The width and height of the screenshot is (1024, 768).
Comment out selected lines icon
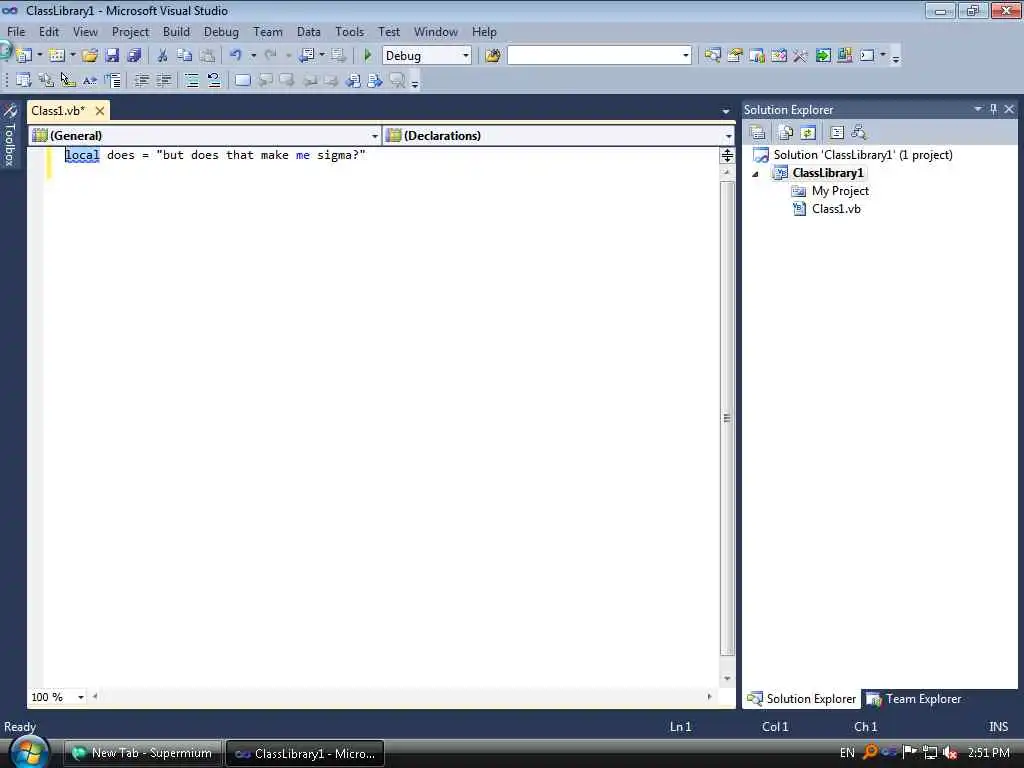tap(192, 80)
